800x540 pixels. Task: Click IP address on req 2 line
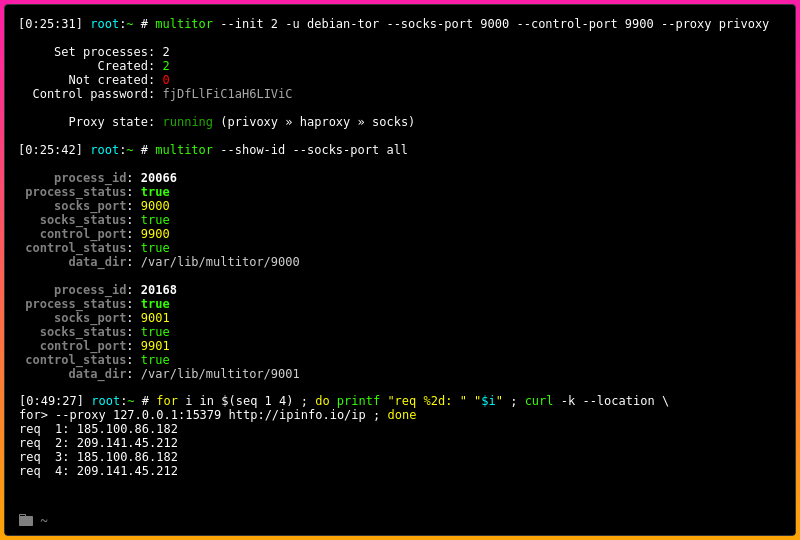point(127,443)
